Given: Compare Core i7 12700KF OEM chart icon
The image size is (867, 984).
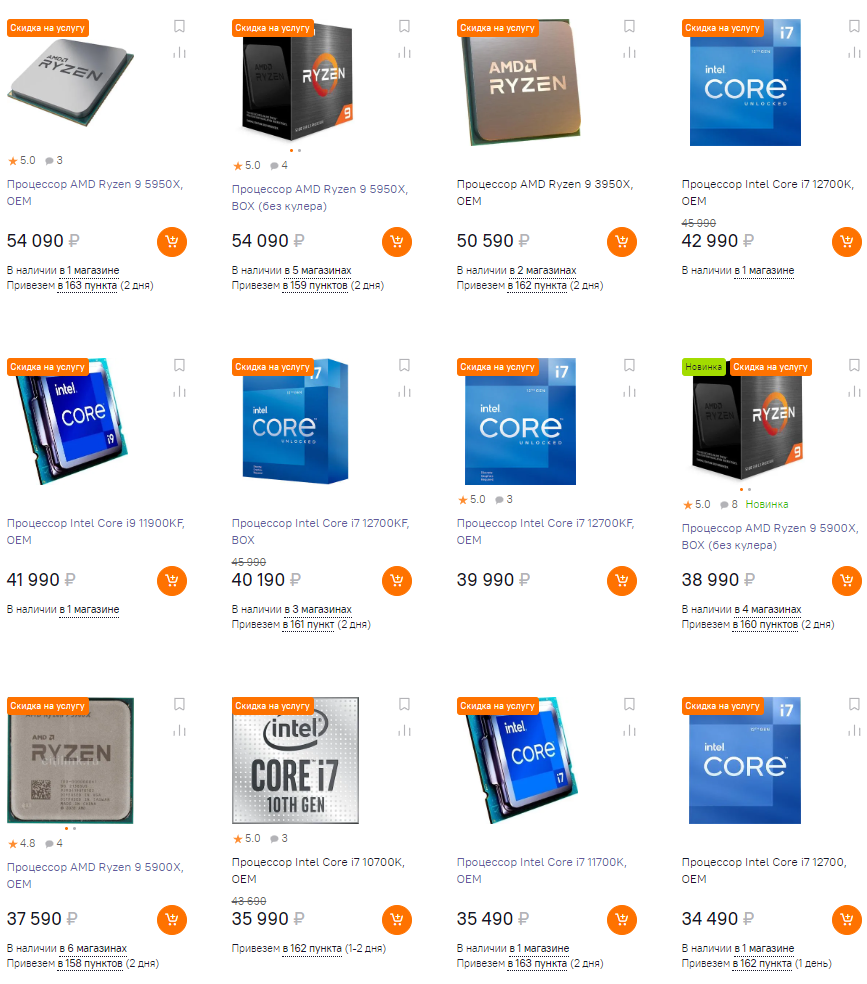Looking at the screenshot, I should point(629,392).
